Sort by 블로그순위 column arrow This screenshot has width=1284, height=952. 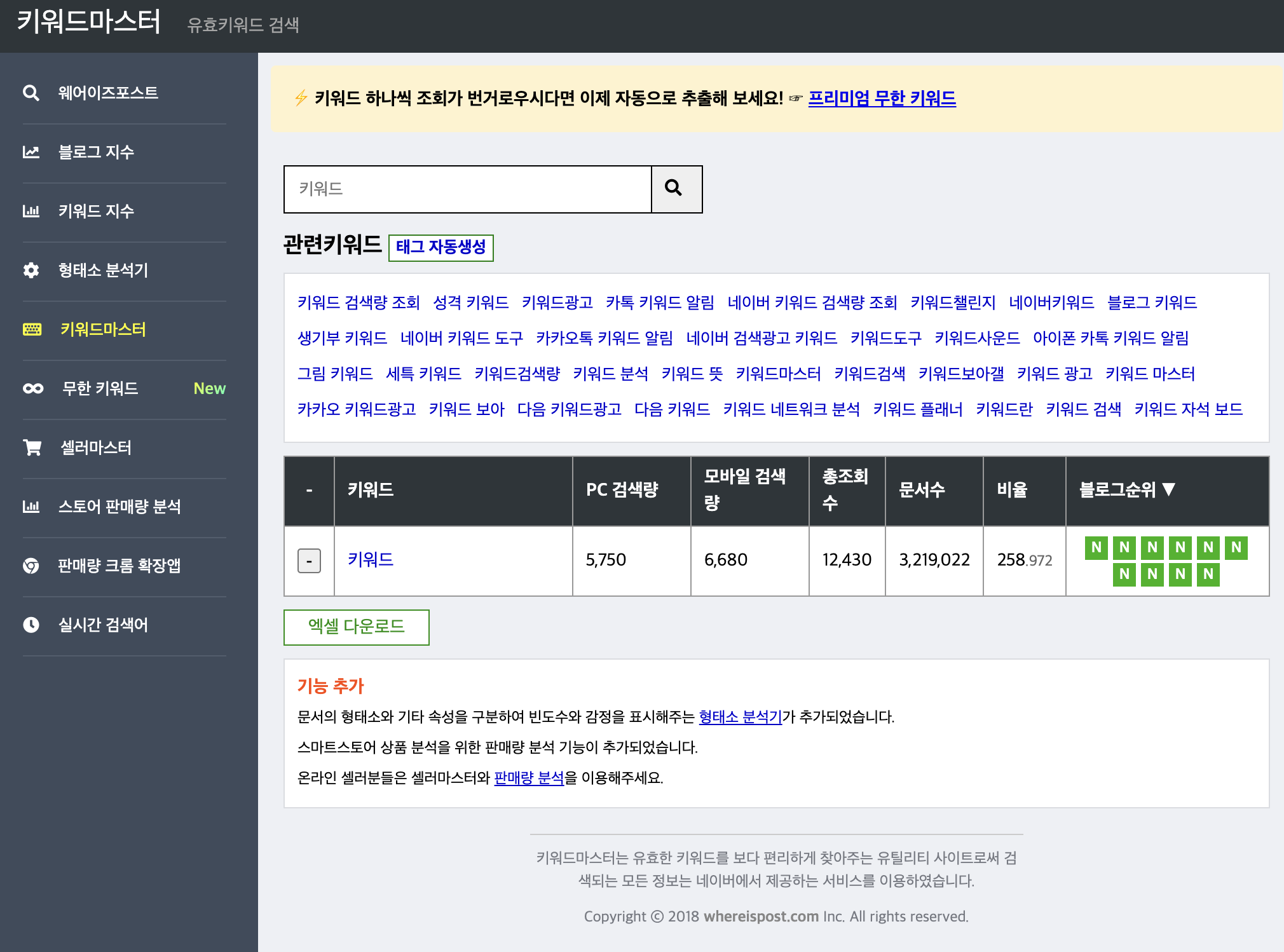(x=1168, y=489)
